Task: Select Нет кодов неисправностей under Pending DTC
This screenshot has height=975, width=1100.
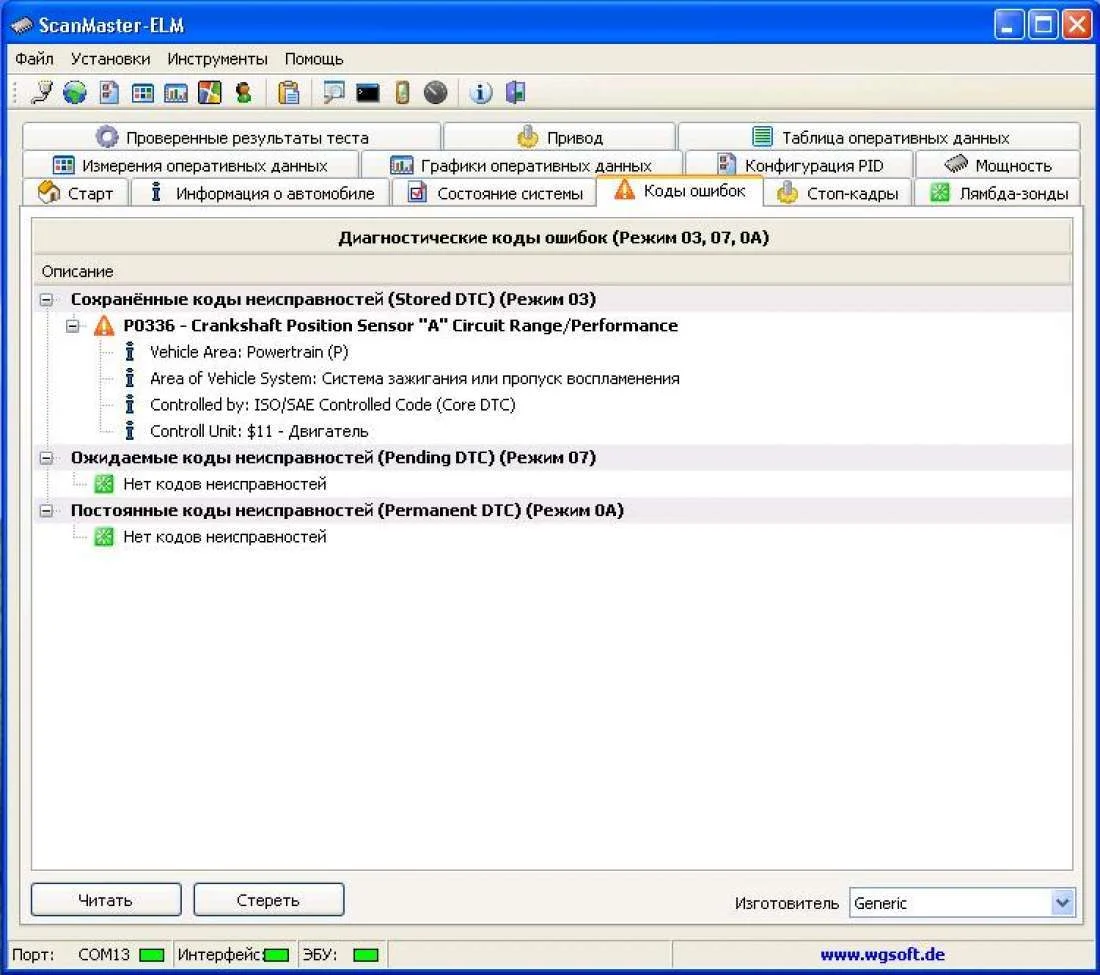Action: click(x=224, y=484)
